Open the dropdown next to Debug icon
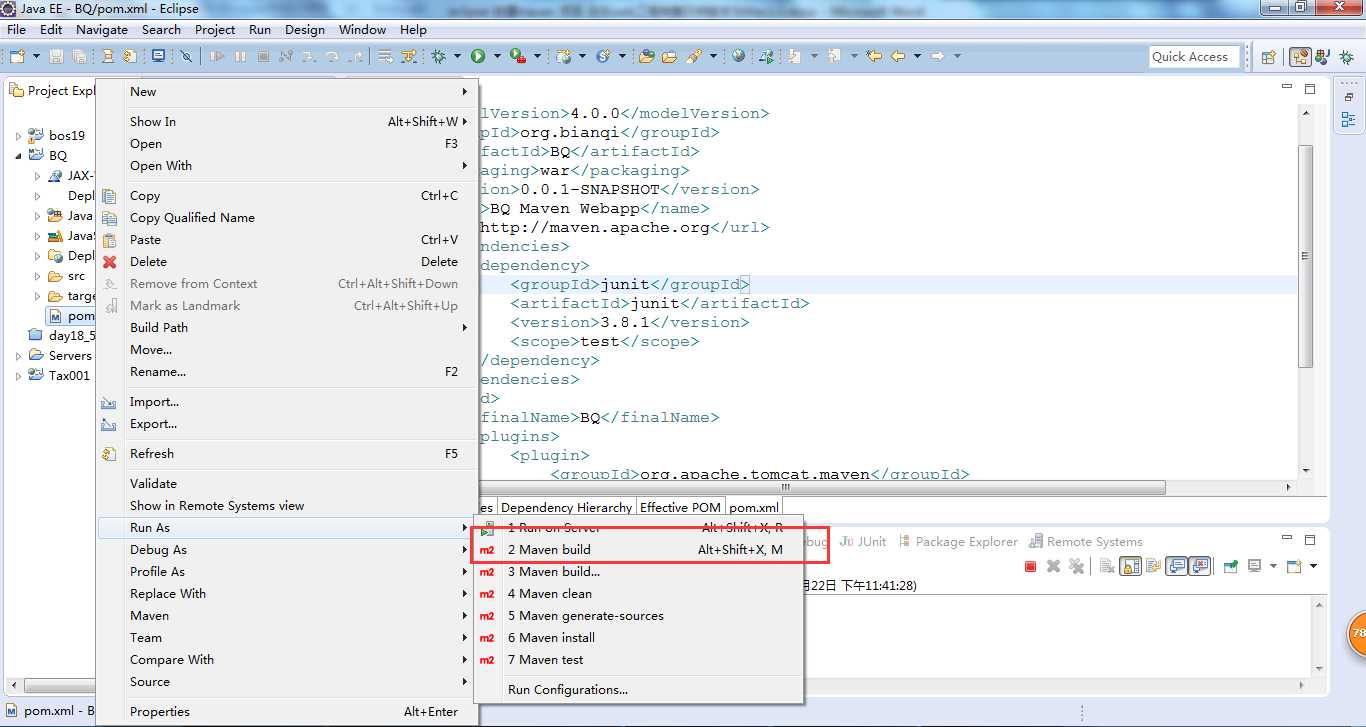 click(x=457, y=56)
